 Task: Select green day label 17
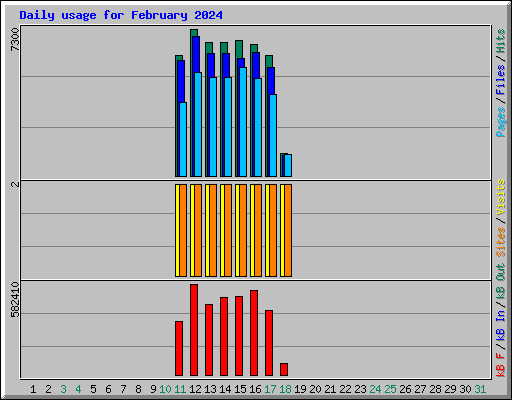(x=270, y=389)
